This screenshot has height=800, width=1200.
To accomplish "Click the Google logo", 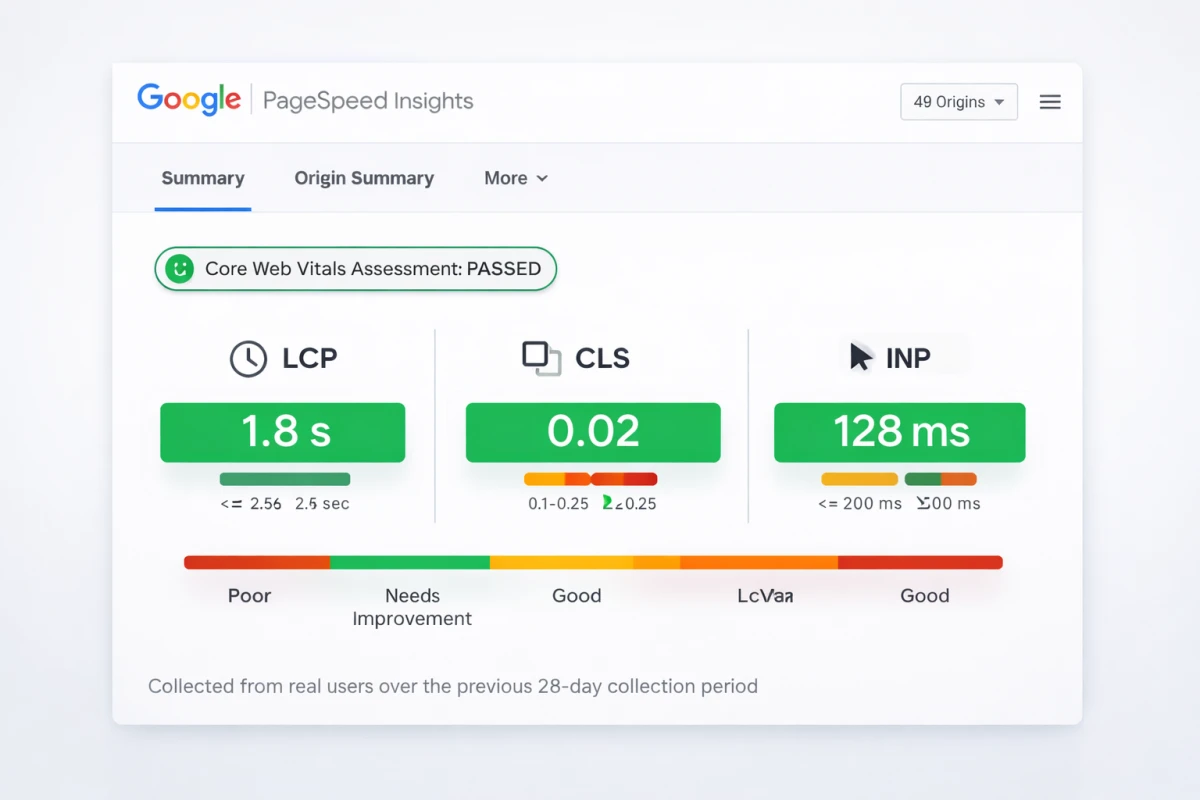I will coord(188,99).
